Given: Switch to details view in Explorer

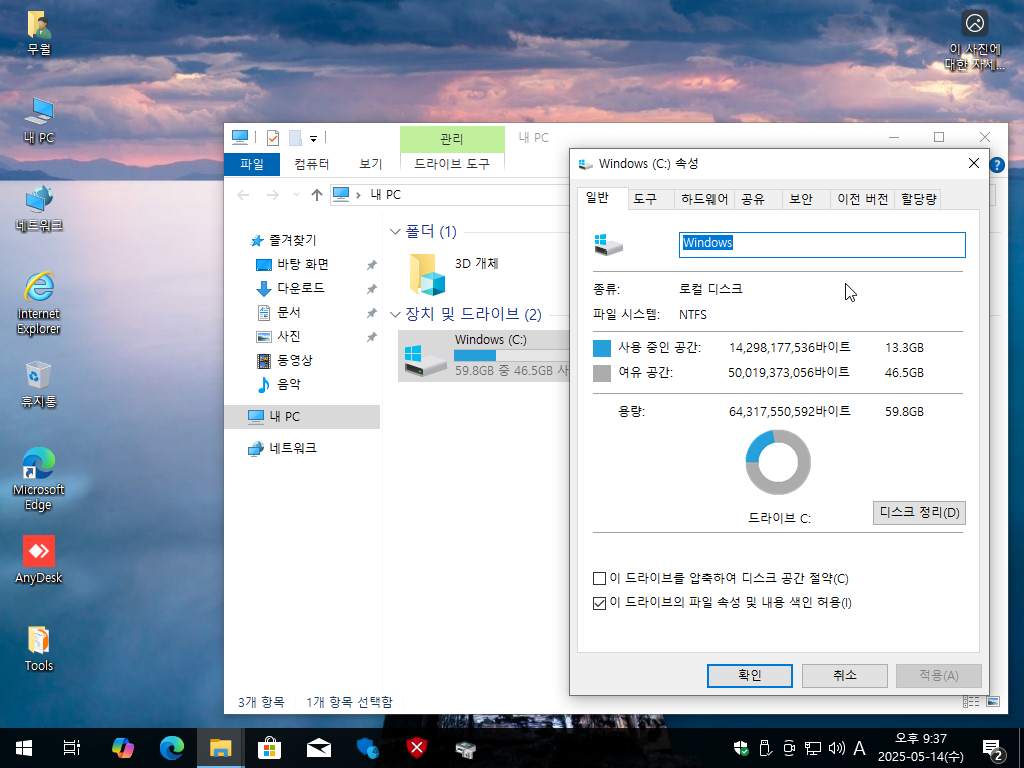Looking at the screenshot, I should pos(971,701).
